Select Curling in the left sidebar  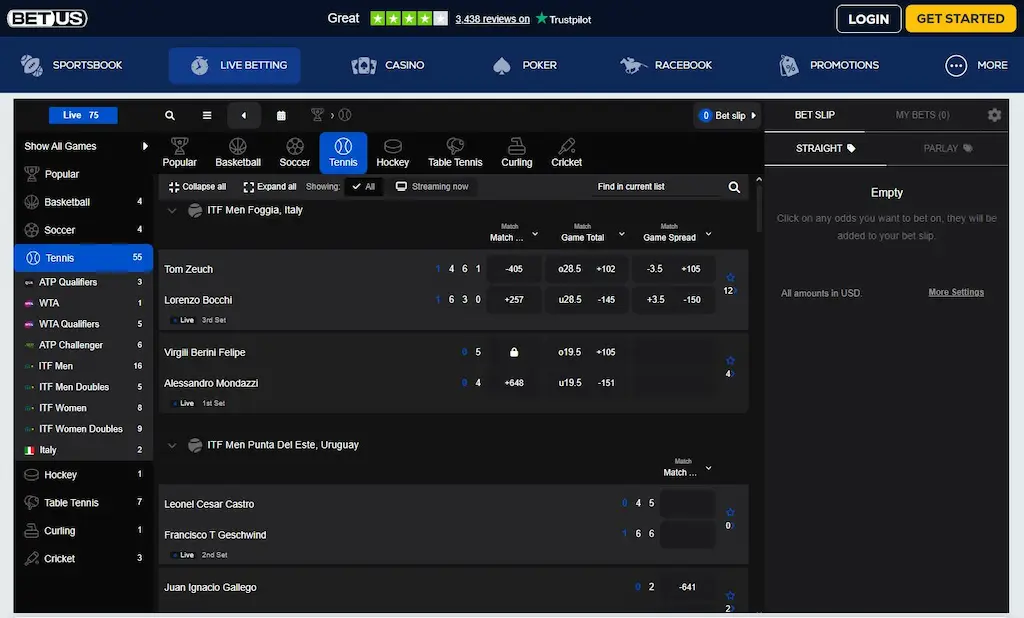[84, 531]
